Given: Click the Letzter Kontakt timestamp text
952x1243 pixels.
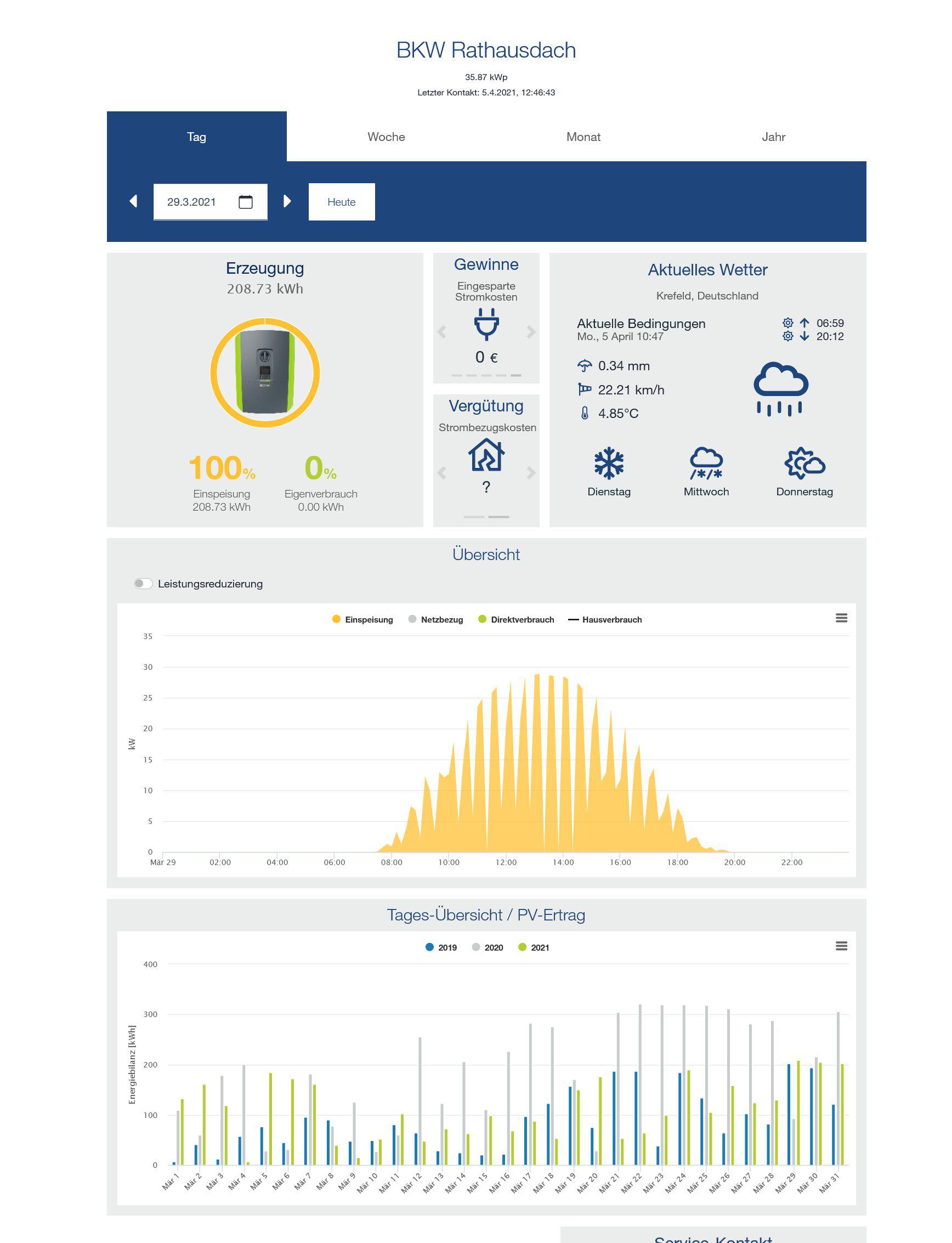Looking at the screenshot, I should [x=486, y=92].
